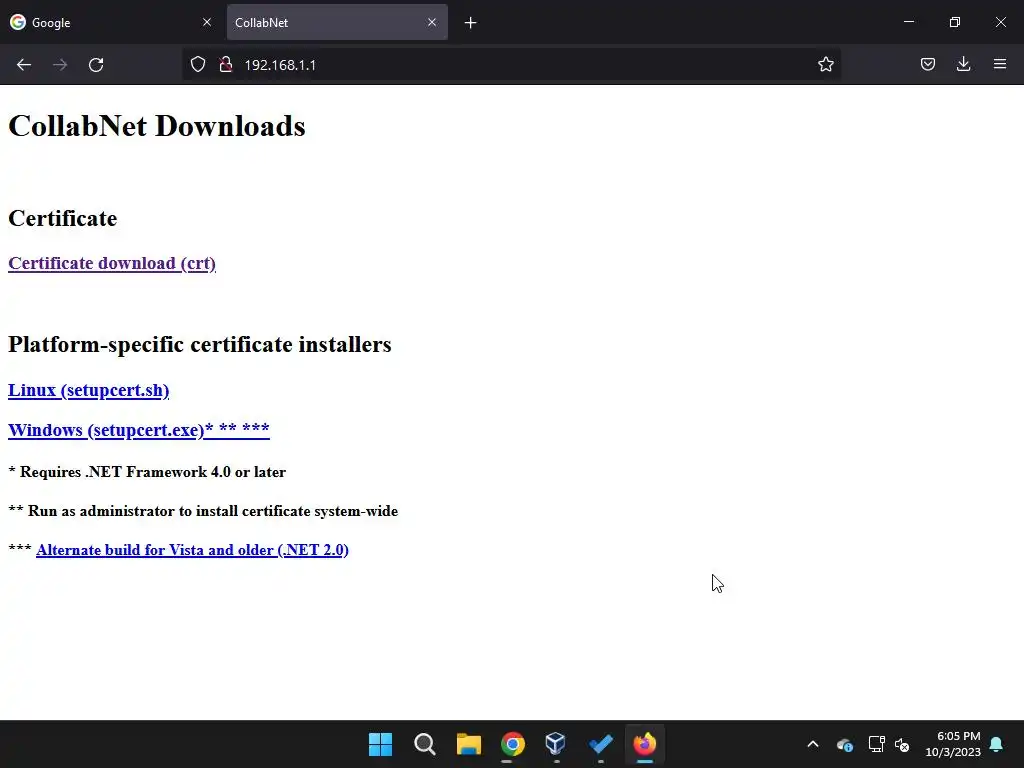
Task: Switch to the Google tab
Action: (x=111, y=22)
